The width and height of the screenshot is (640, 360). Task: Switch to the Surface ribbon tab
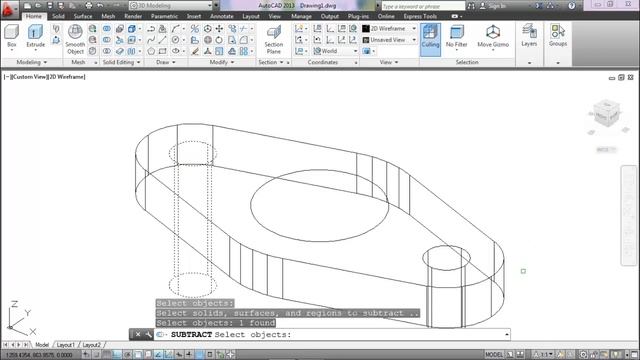click(x=83, y=16)
